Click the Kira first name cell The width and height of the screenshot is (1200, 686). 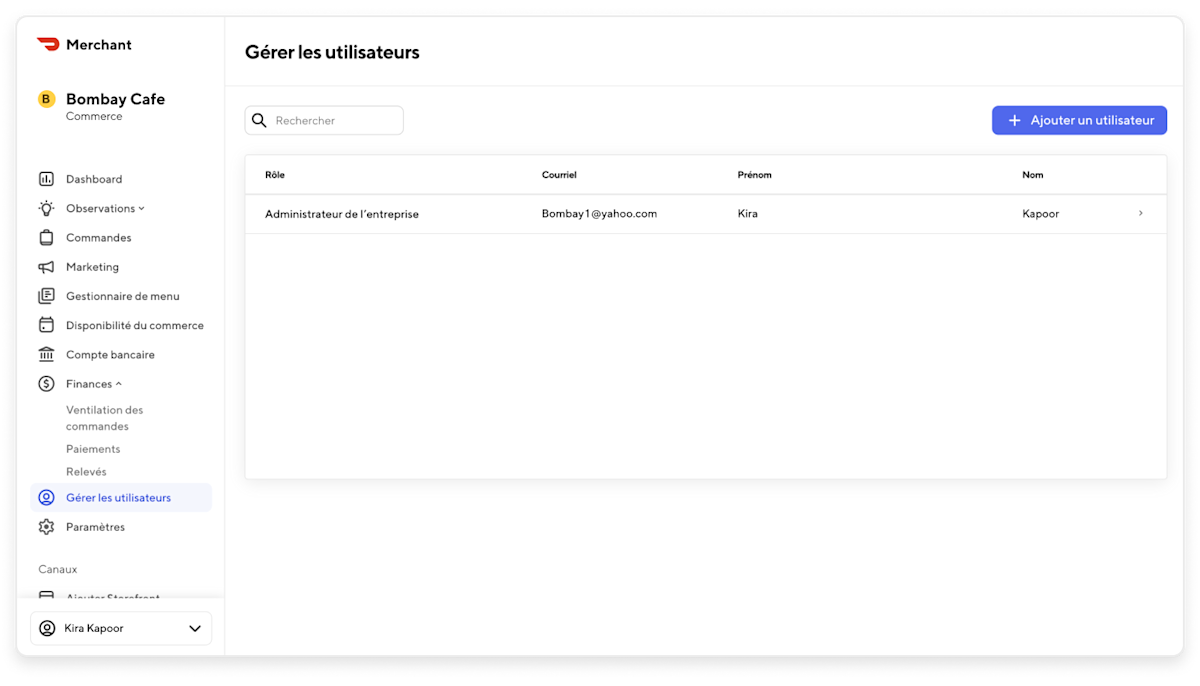point(748,214)
